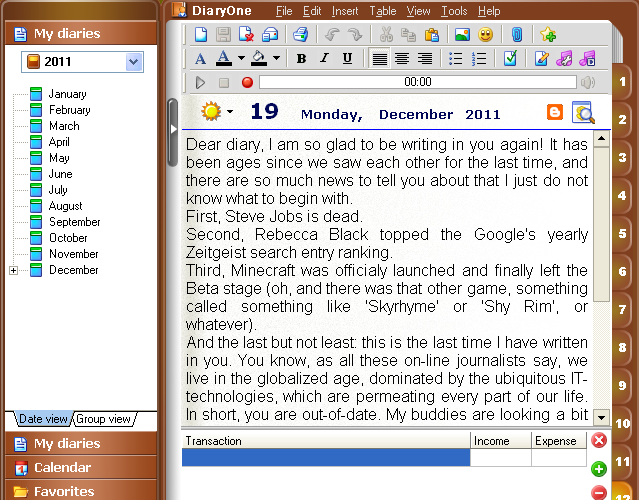Cut selection with scissors icon

tap(386, 35)
